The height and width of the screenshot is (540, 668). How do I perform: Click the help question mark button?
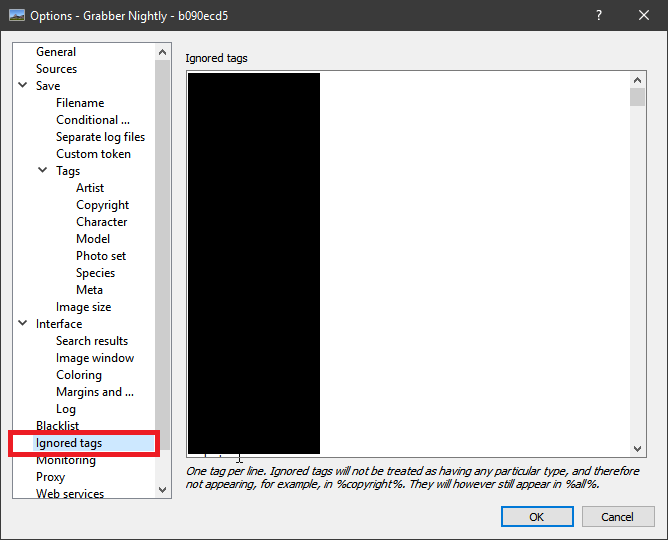(x=599, y=15)
